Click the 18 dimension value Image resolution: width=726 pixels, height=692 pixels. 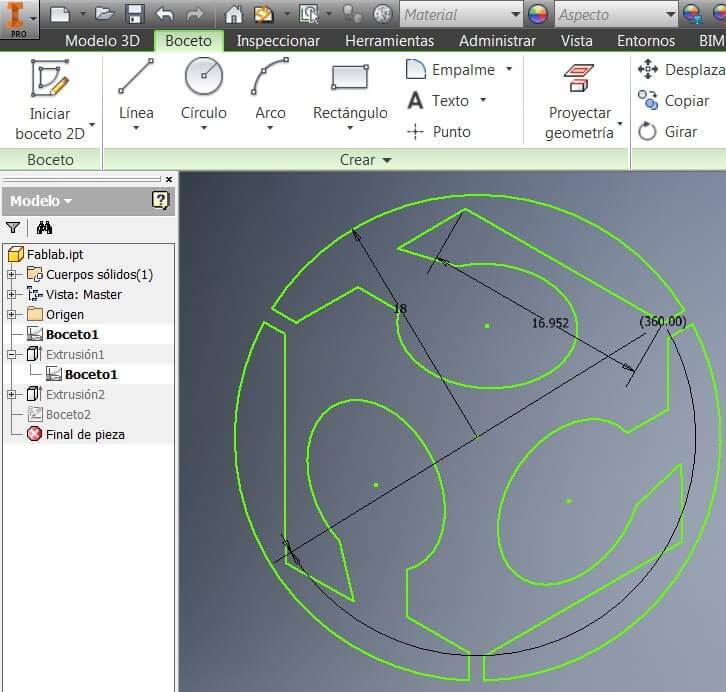click(400, 308)
